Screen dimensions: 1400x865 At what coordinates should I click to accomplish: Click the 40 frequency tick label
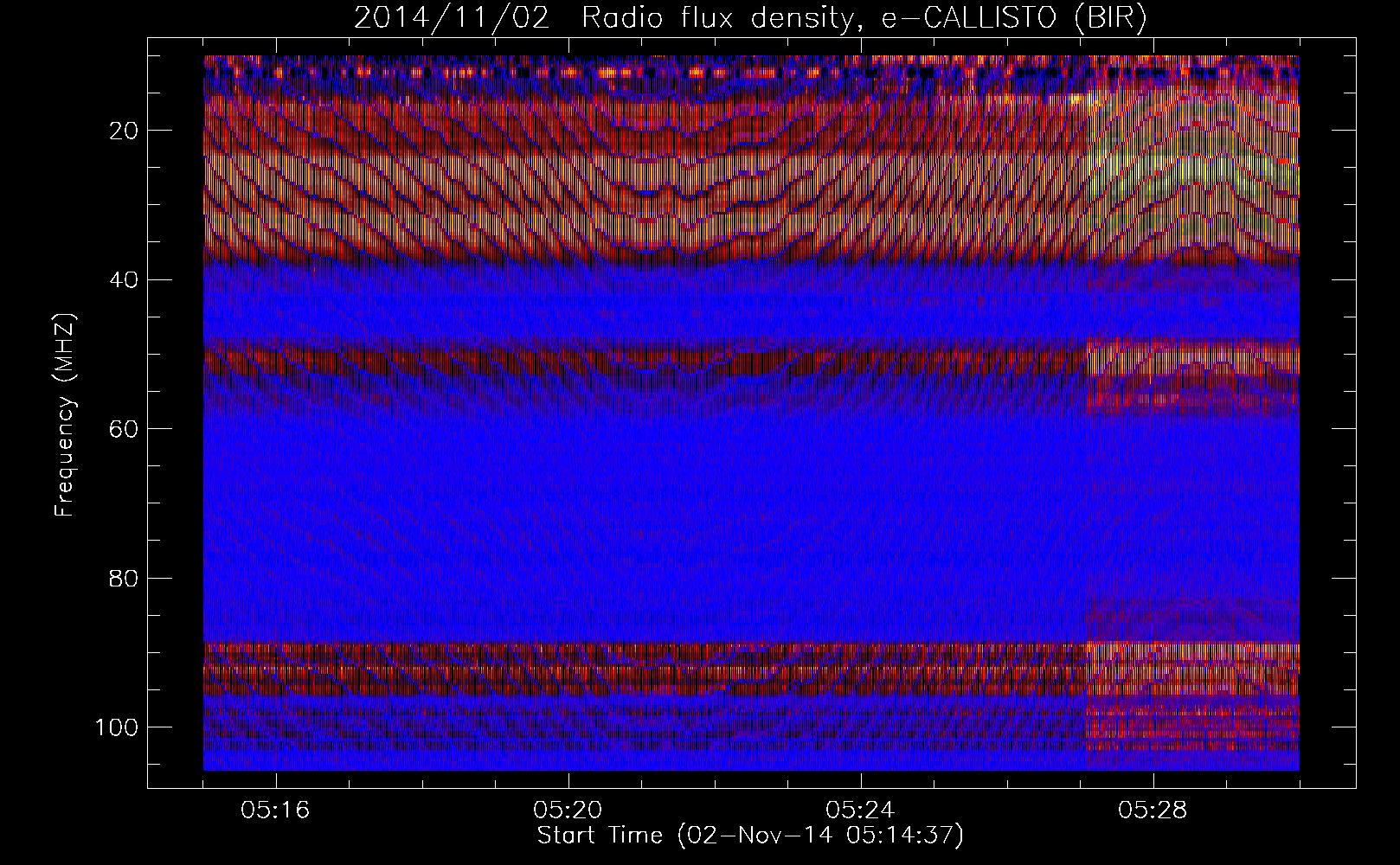tap(125, 279)
